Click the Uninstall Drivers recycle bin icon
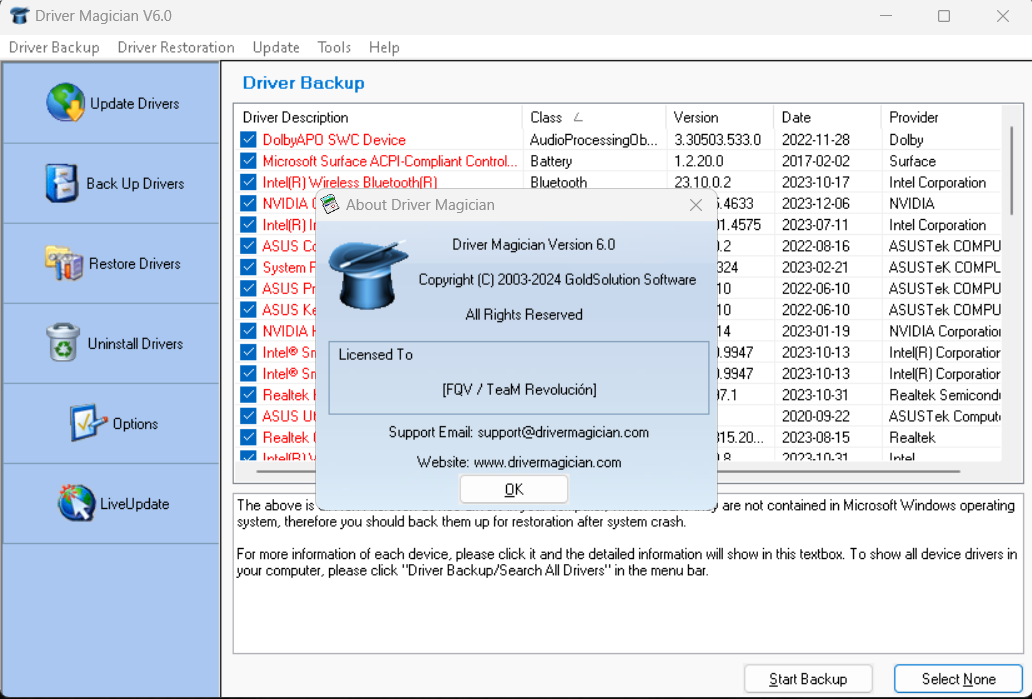Viewport: 1032px width, 699px height. tap(63, 342)
